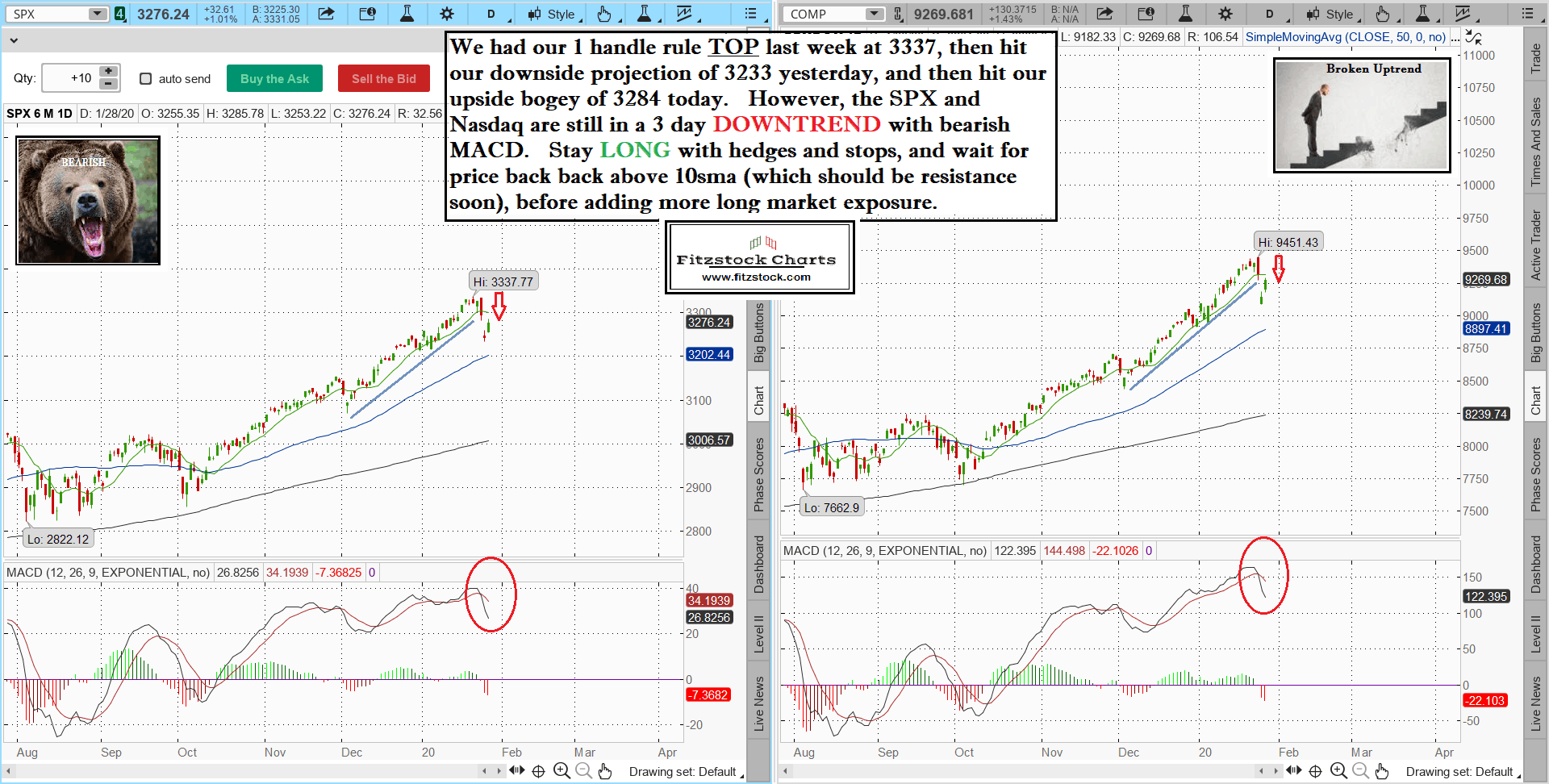The width and height of the screenshot is (1549, 784).
Task: Open chart settings gear on SPX chart
Action: [447, 14]
